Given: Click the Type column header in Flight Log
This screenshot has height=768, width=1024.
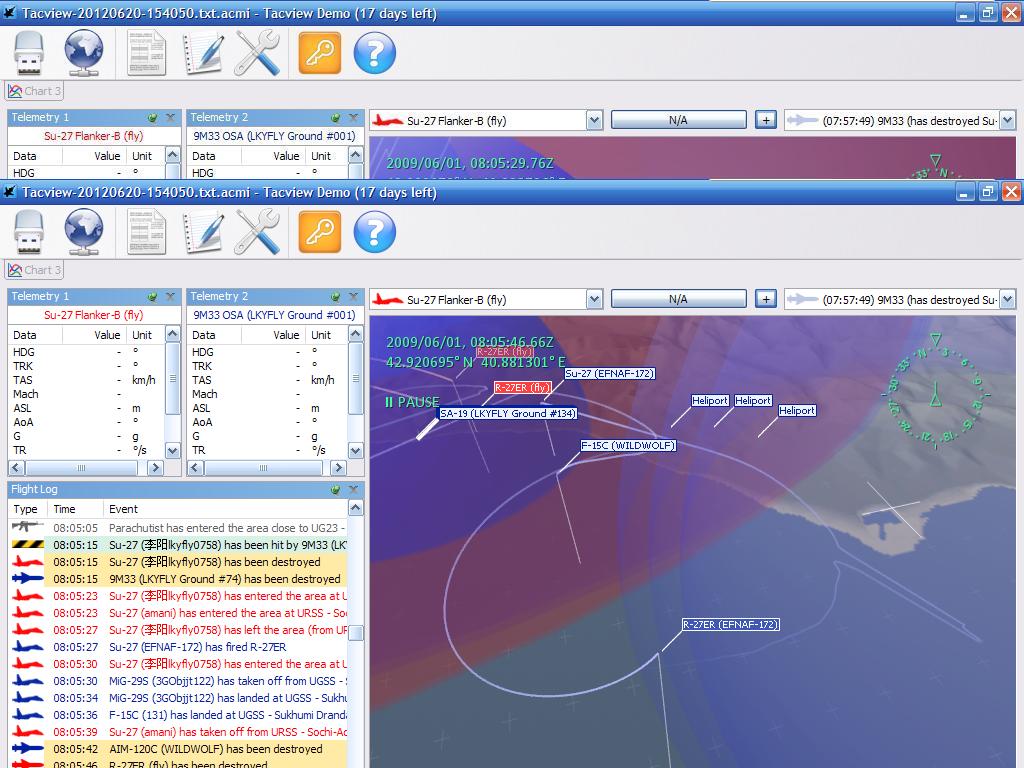Looking at the screenshot, I should click(27, 509).
